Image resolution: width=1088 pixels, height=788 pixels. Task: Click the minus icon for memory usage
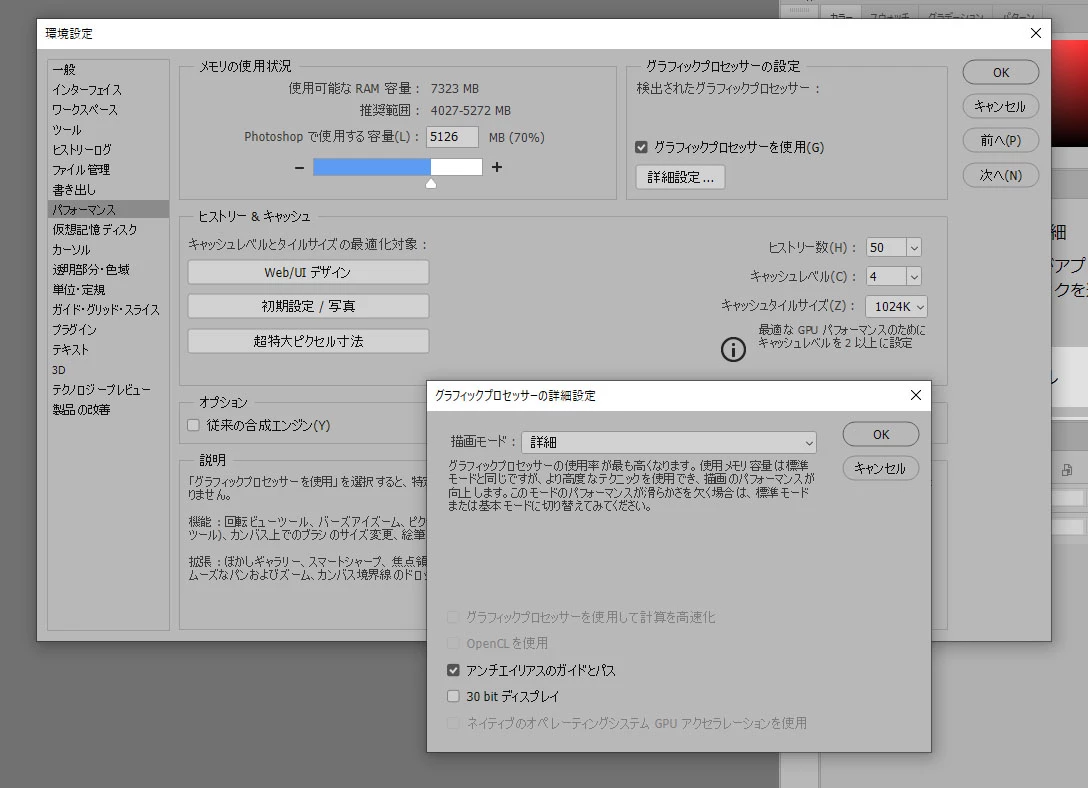(x=299, y=167)
